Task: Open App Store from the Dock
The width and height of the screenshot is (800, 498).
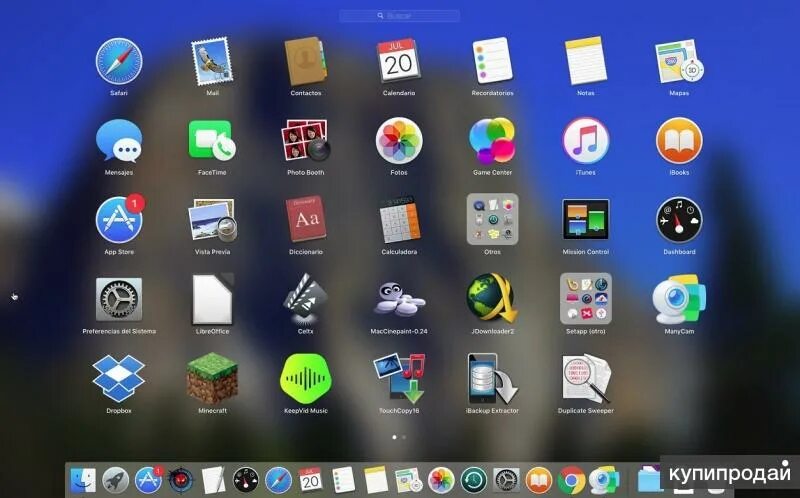Action: 149,480
